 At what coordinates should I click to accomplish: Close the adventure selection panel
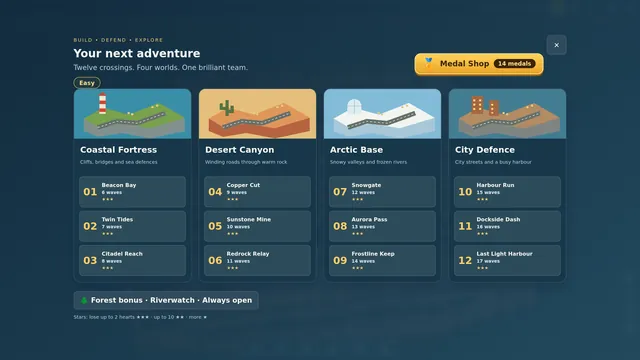556,45
